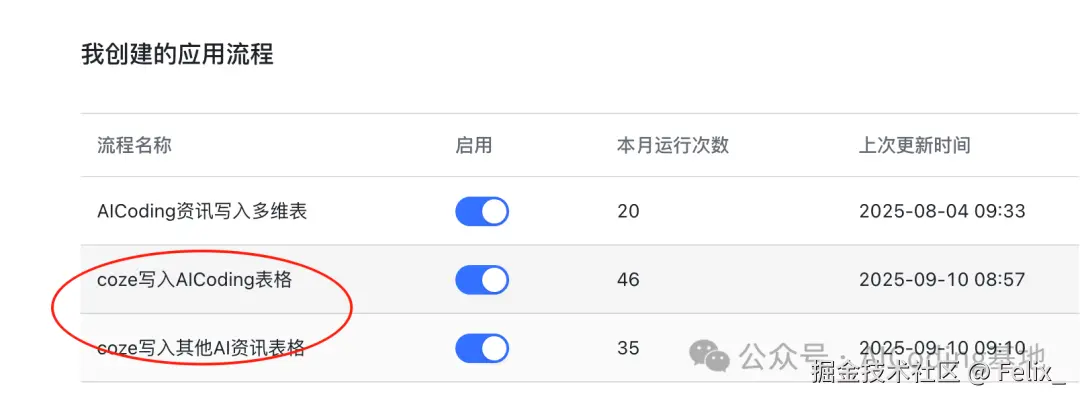Toggle the coze写入AICoding表格 enable switch
This screenshot has width=1080, height=400.
pyautogui.click(x=482, y=280)
